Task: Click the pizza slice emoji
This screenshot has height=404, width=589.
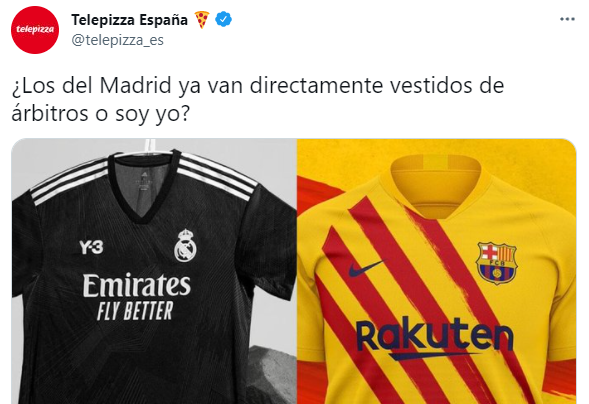Action: coord(202,20)
